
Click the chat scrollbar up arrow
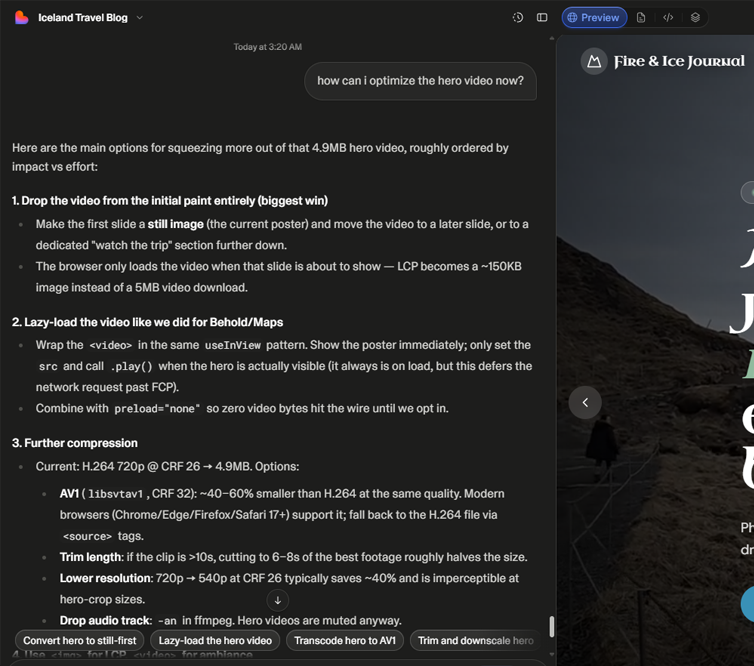552,38
